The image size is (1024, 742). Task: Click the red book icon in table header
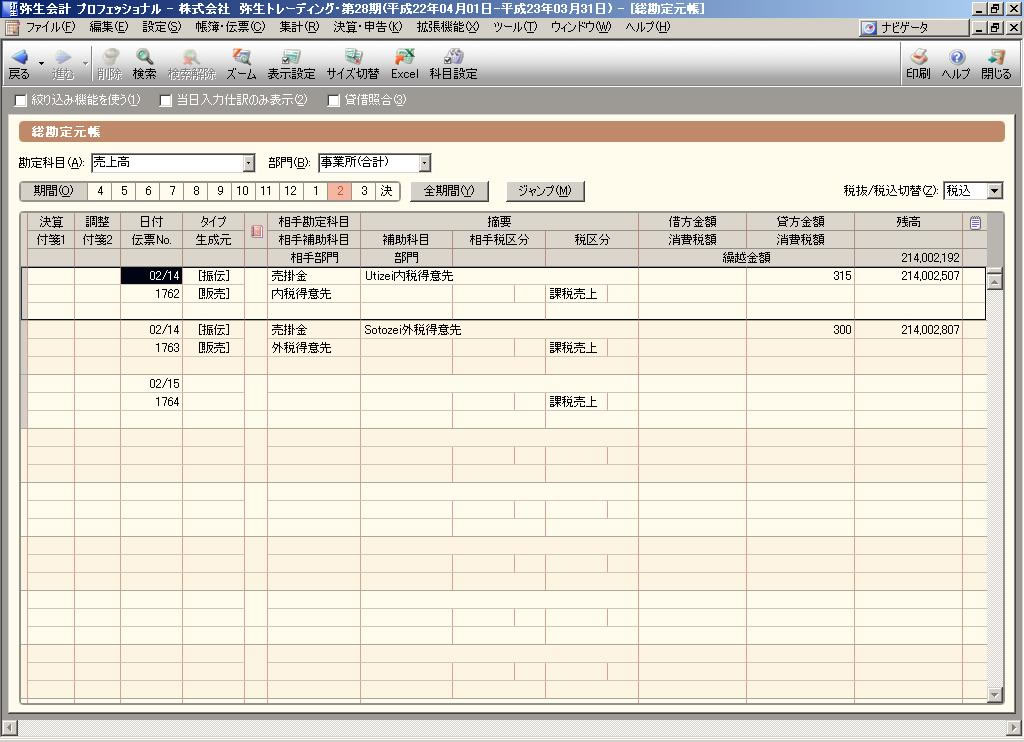click(x=257, y=231)
